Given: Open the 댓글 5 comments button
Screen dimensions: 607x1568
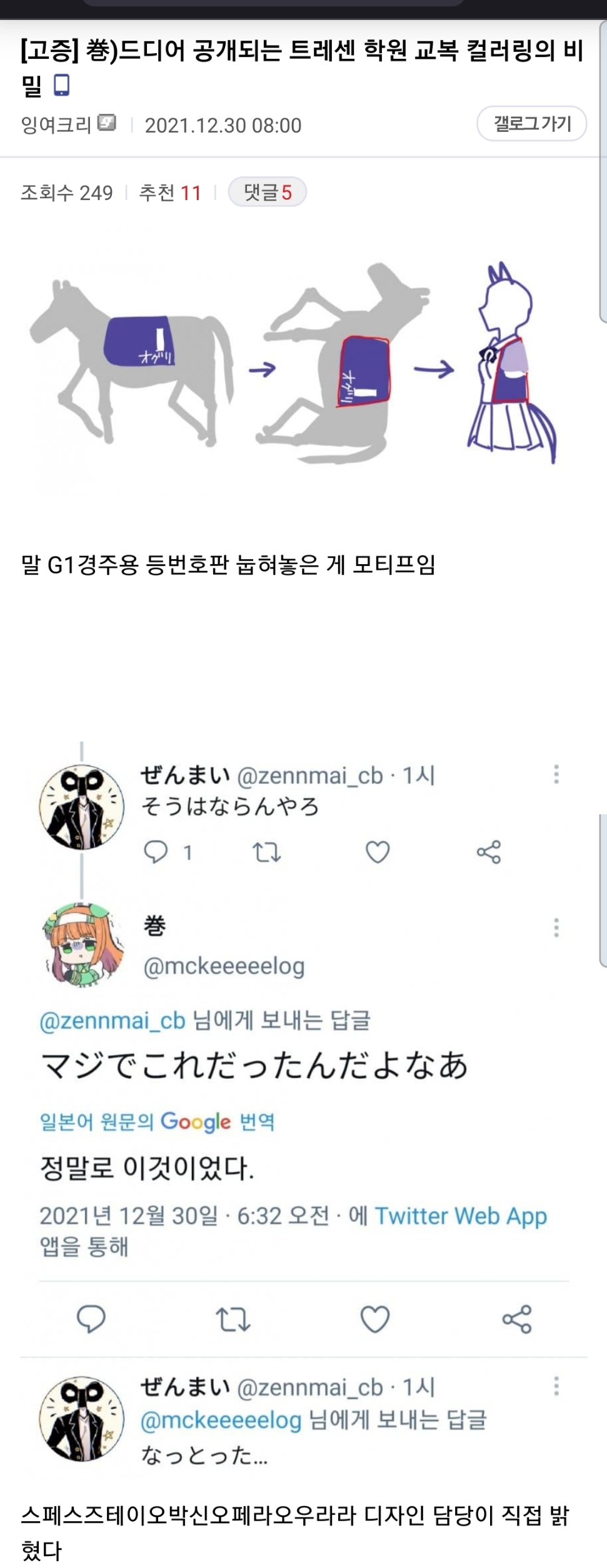Looking at the screenshot, I should point(268,192).
